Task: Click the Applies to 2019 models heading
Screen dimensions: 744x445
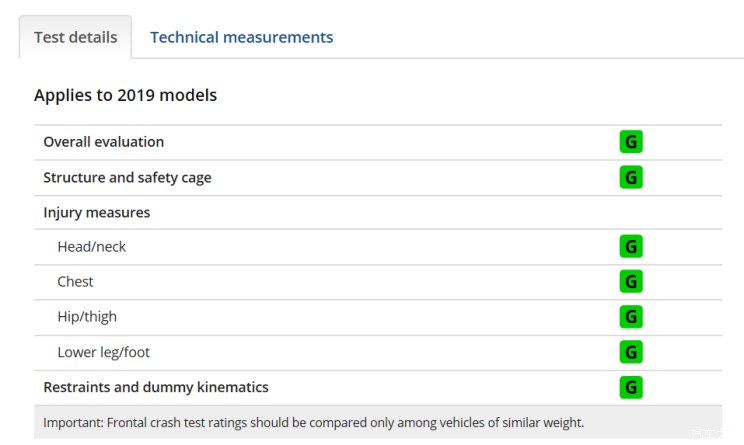Action: point(125,95)
